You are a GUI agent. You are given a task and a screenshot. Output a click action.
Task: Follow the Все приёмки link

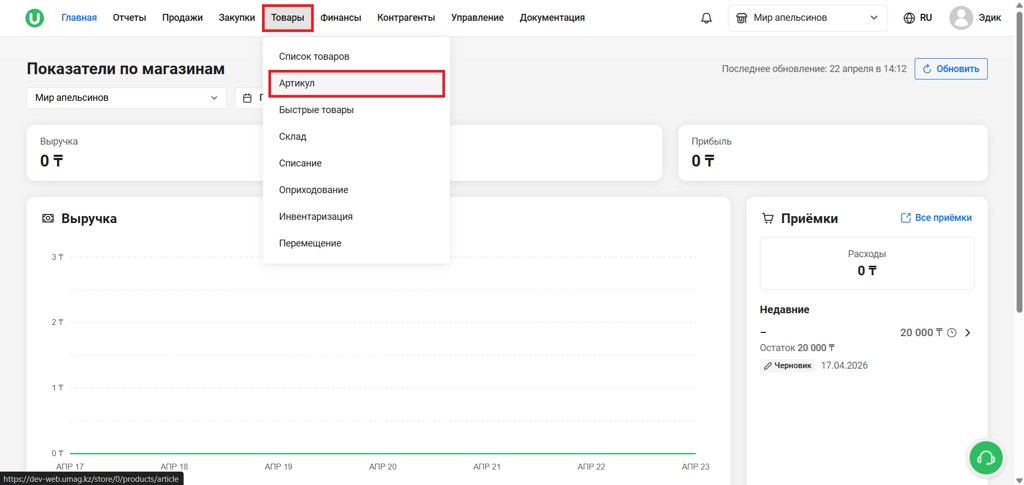[936, 218]
